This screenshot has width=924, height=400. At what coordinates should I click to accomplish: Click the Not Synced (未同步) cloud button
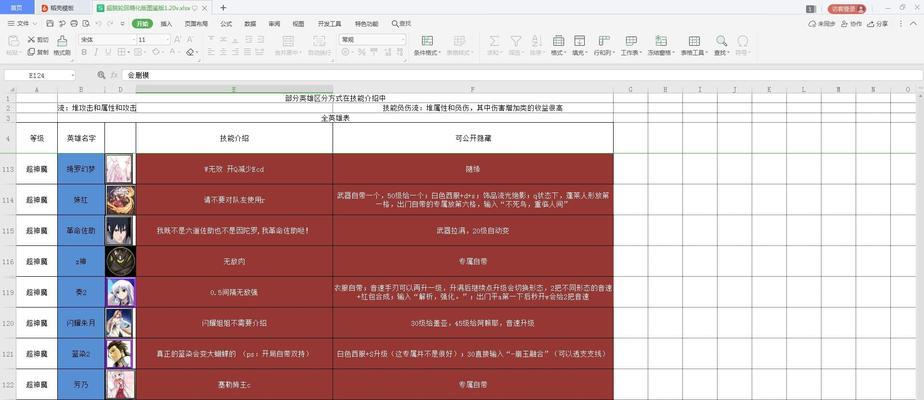coord(822,24)
